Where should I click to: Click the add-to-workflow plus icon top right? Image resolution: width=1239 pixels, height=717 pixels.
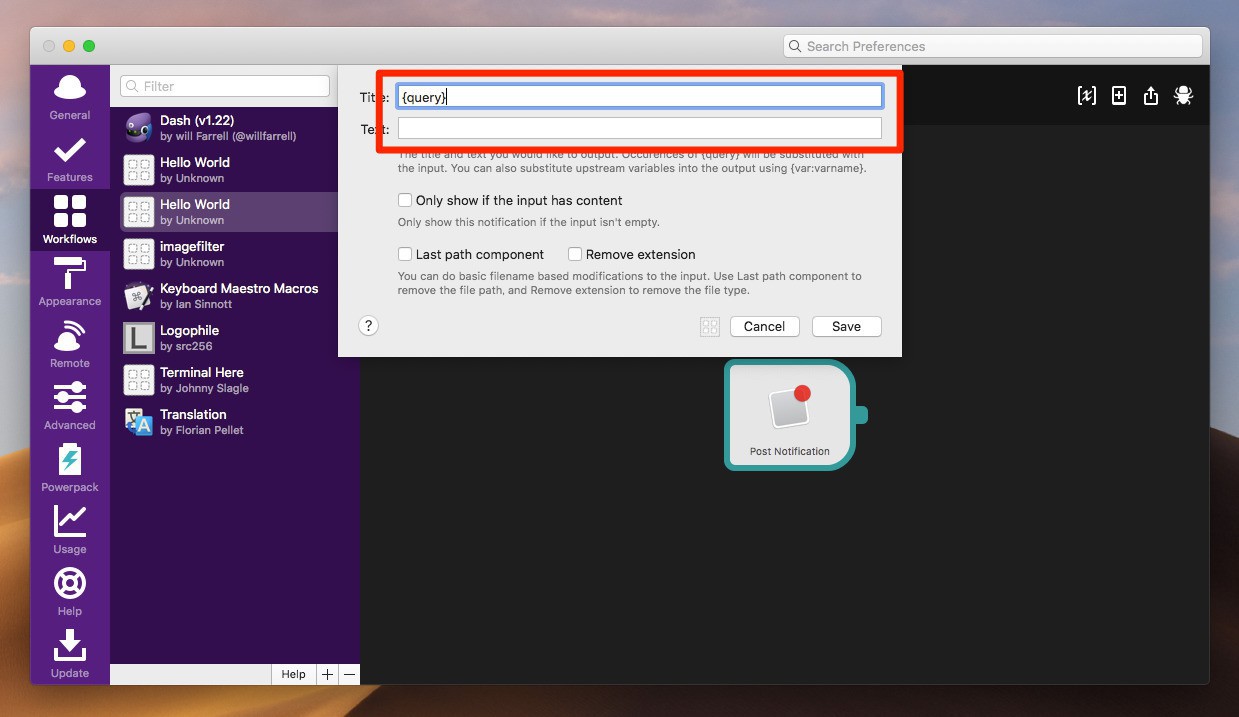(1119, 95)
